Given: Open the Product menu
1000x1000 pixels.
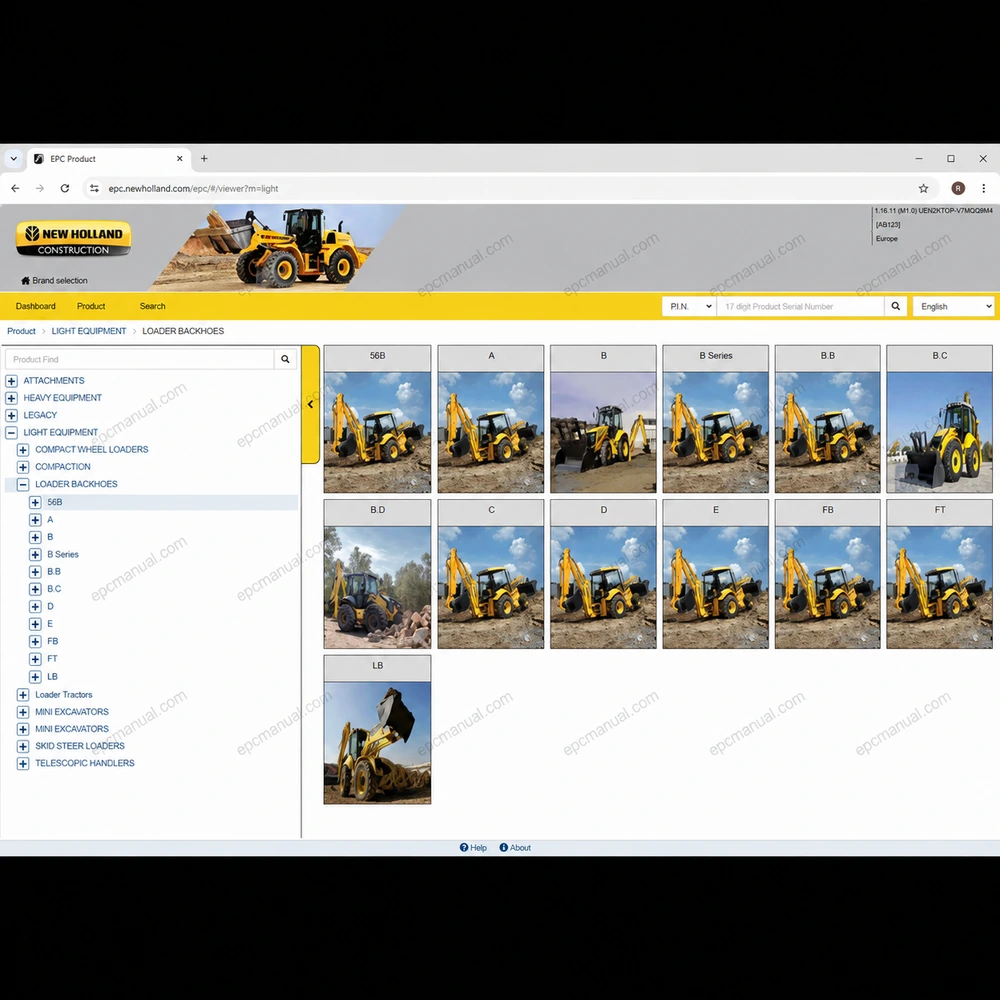Looking at the screenshot, I should coord(91,306).
